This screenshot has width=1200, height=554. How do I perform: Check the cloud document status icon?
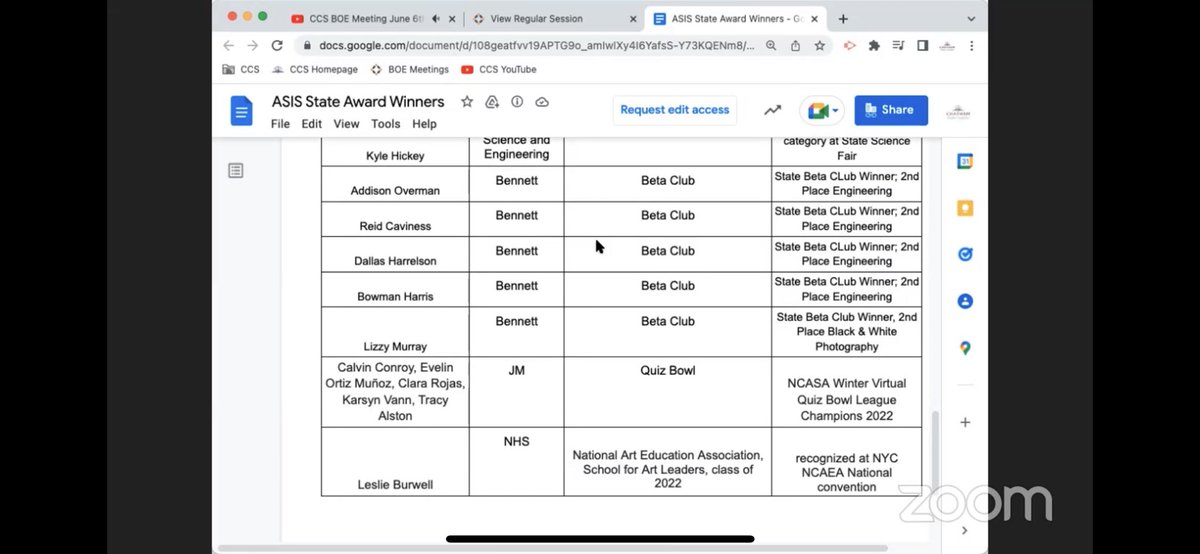pos(542,102)
